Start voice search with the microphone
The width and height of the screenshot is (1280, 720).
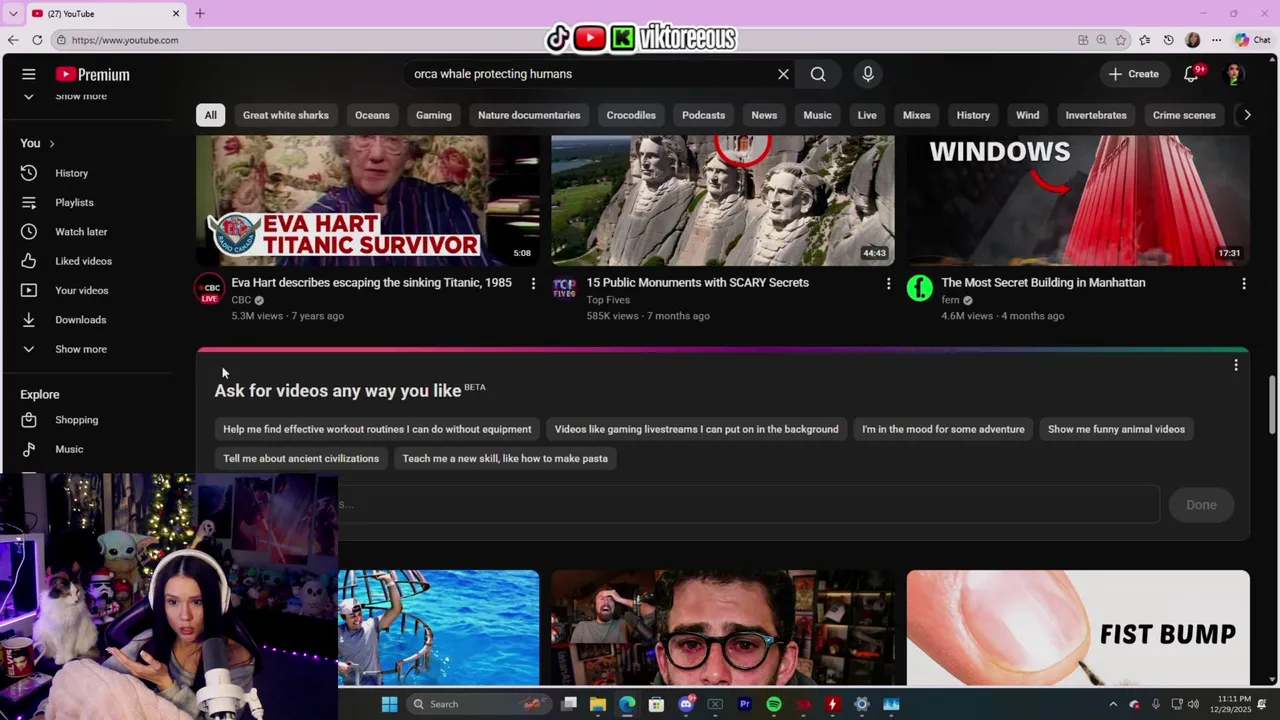pyautogui.click(x=868, y=74)
